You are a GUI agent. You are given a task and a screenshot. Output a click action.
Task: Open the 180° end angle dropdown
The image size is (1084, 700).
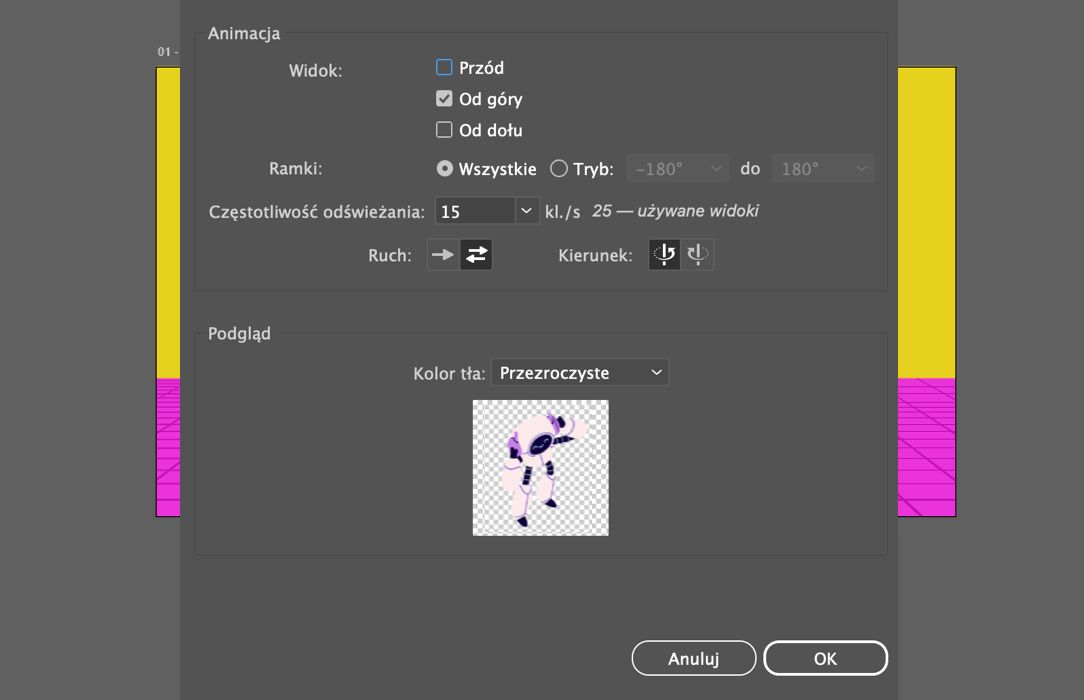(x=822, y=169)
